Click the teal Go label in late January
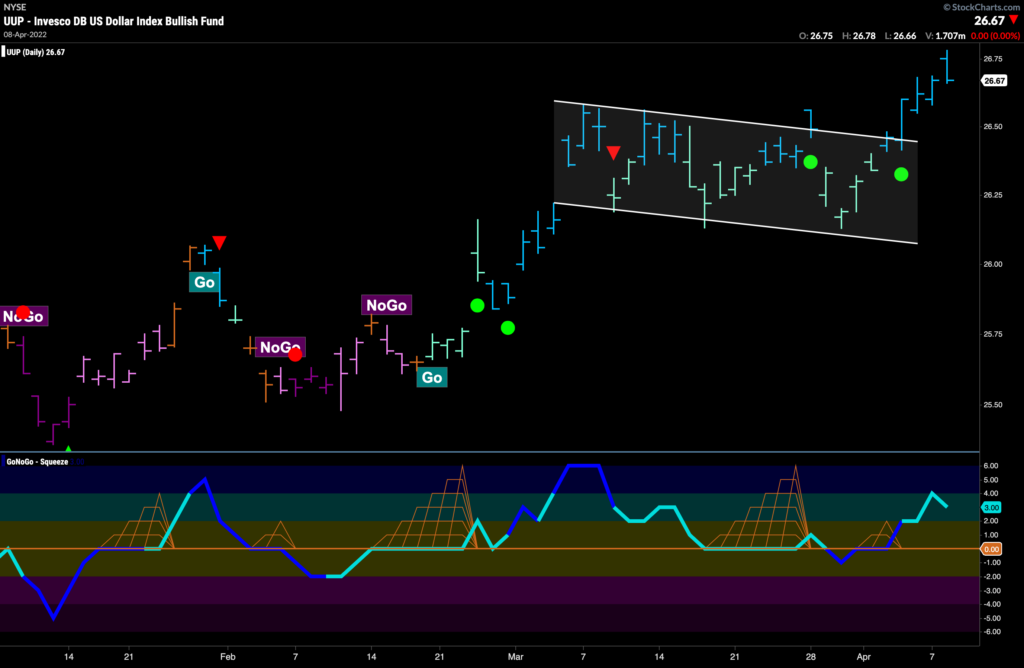The width and height of the screenshot is (1024, 668). pyautogui.click(x=204, y=282)
